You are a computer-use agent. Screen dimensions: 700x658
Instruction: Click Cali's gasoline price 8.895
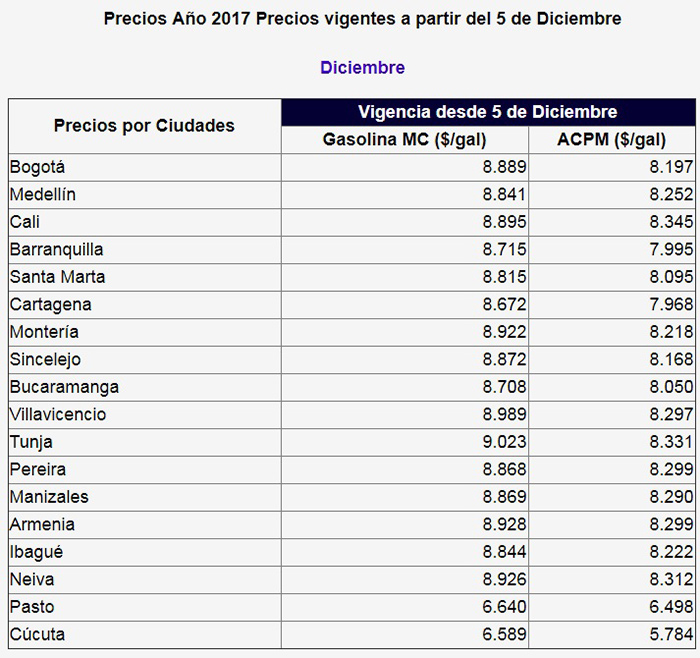click(x=497, y=222)
